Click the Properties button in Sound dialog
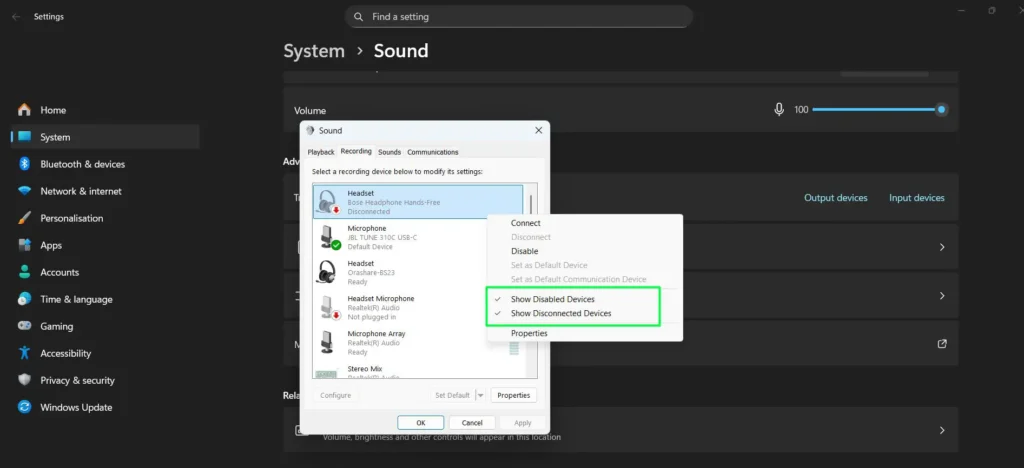The height and width of the screenshot is (468, 1024). 513,396
